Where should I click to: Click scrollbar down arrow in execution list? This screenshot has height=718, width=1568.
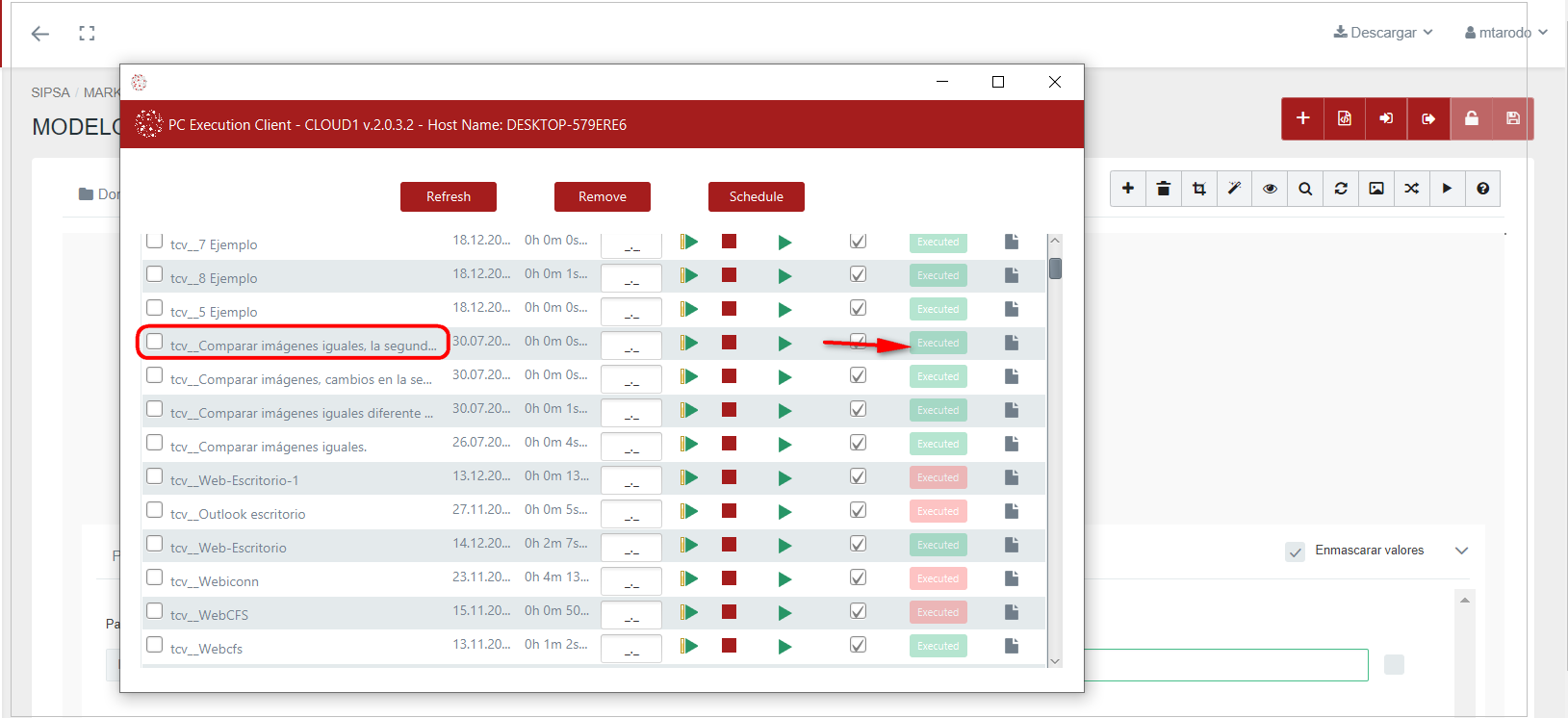pos(1055,660)
